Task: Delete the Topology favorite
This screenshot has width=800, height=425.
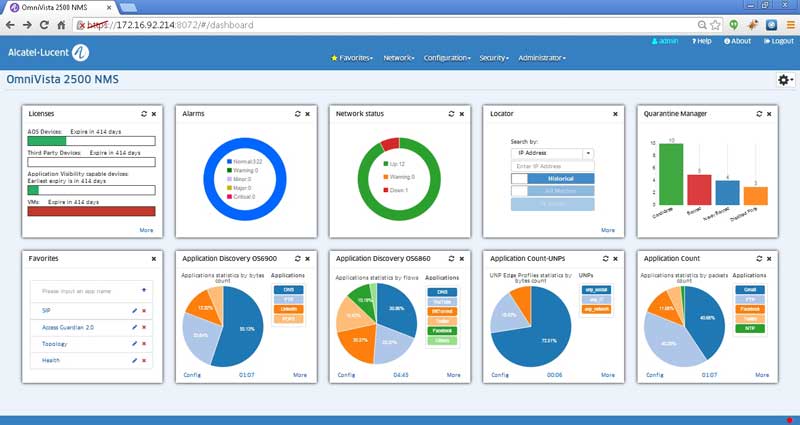Action: [144, 344]
